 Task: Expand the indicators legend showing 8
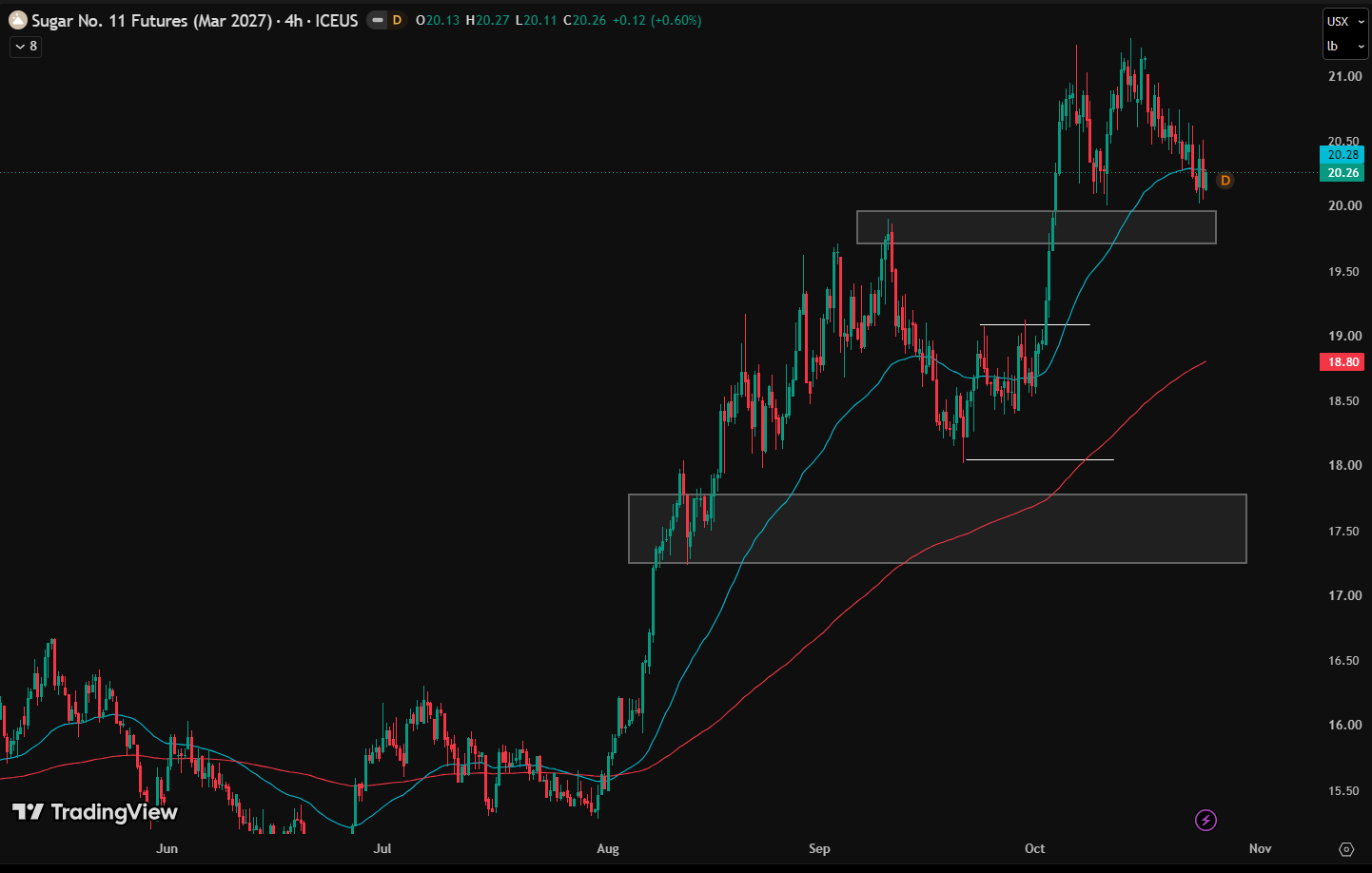pyautogui.click(x=26, y=46)
